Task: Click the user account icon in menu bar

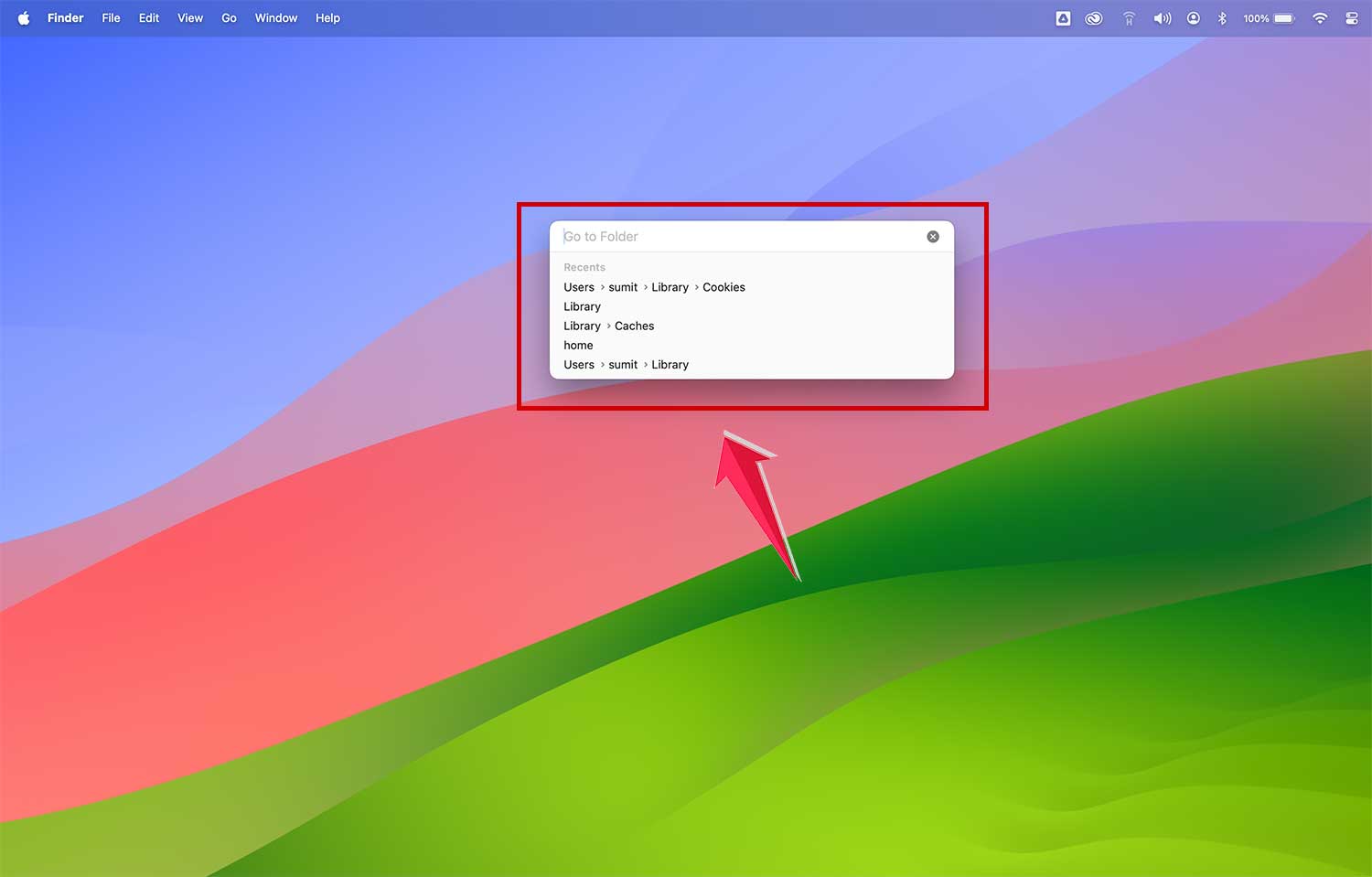Action: [x=1193, y=17]
